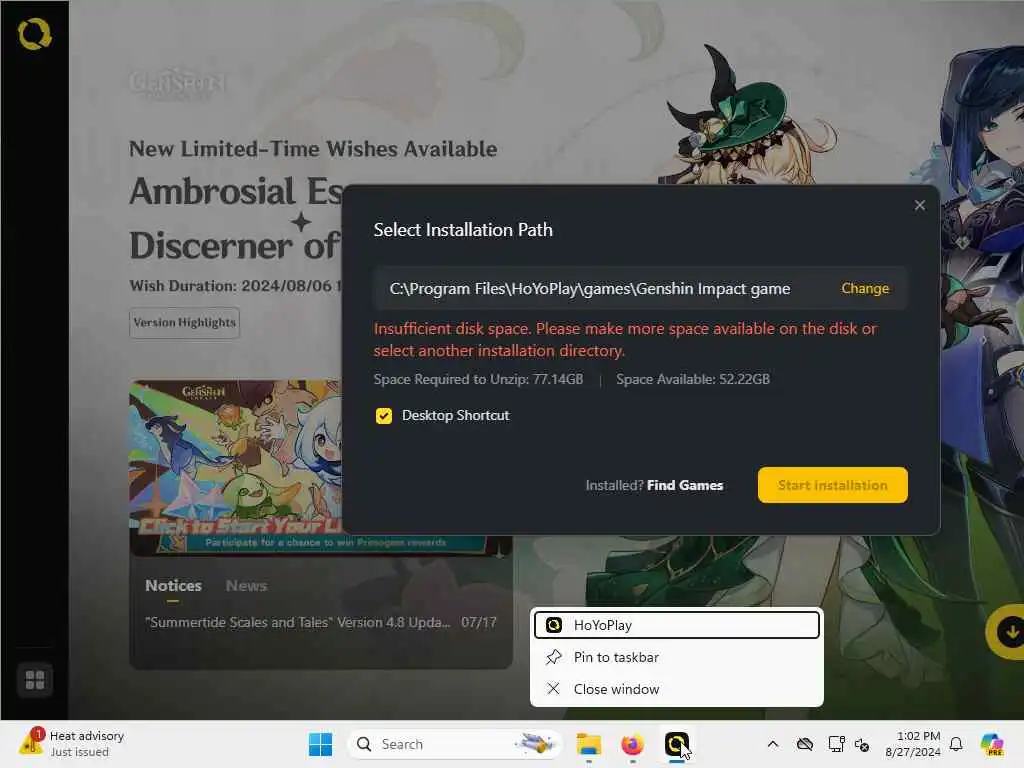The image size is (1024, 768).
Task: Switch to the News tab
Action: coord(246,586)
